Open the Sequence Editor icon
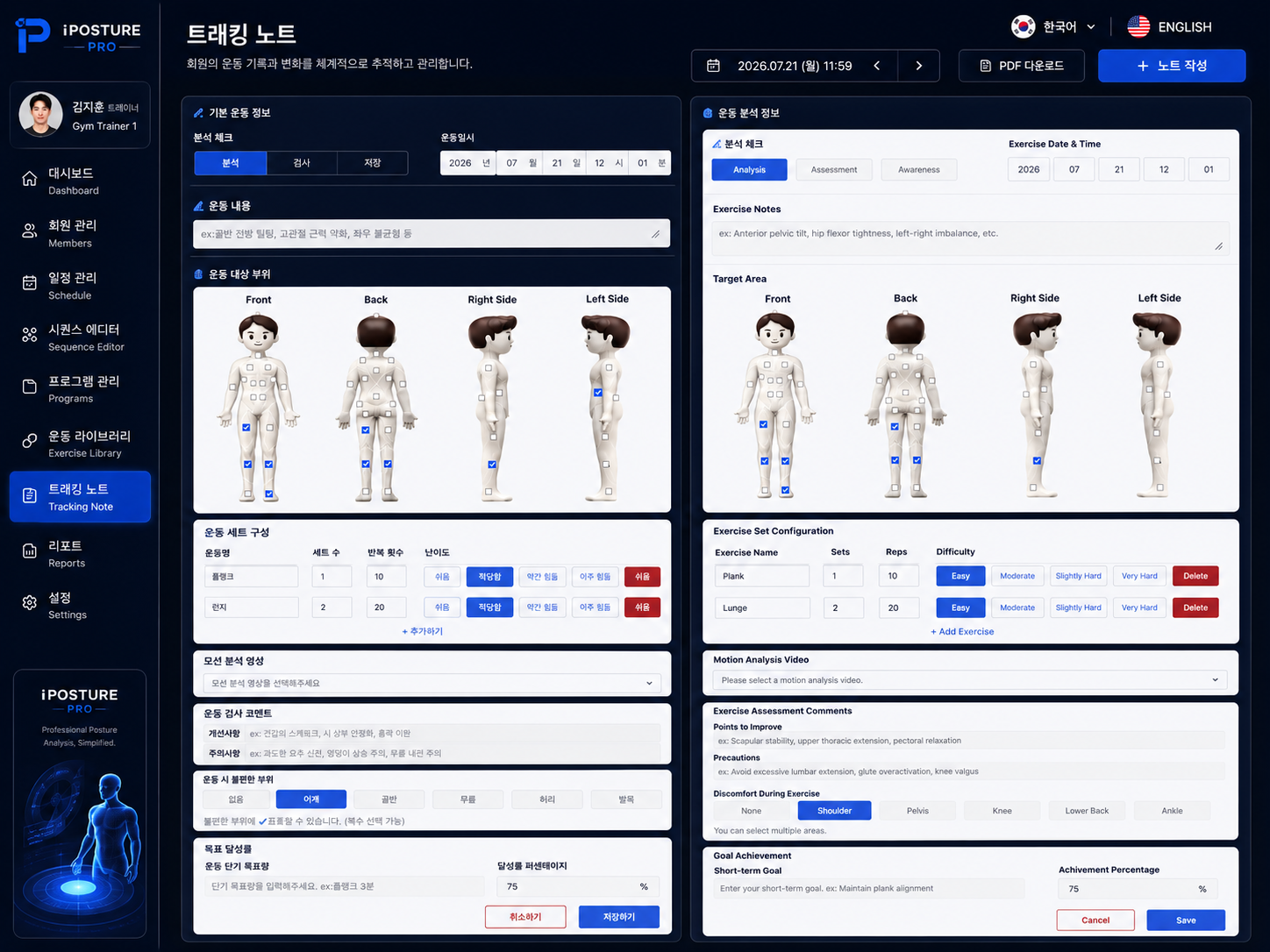 (30, 334)
